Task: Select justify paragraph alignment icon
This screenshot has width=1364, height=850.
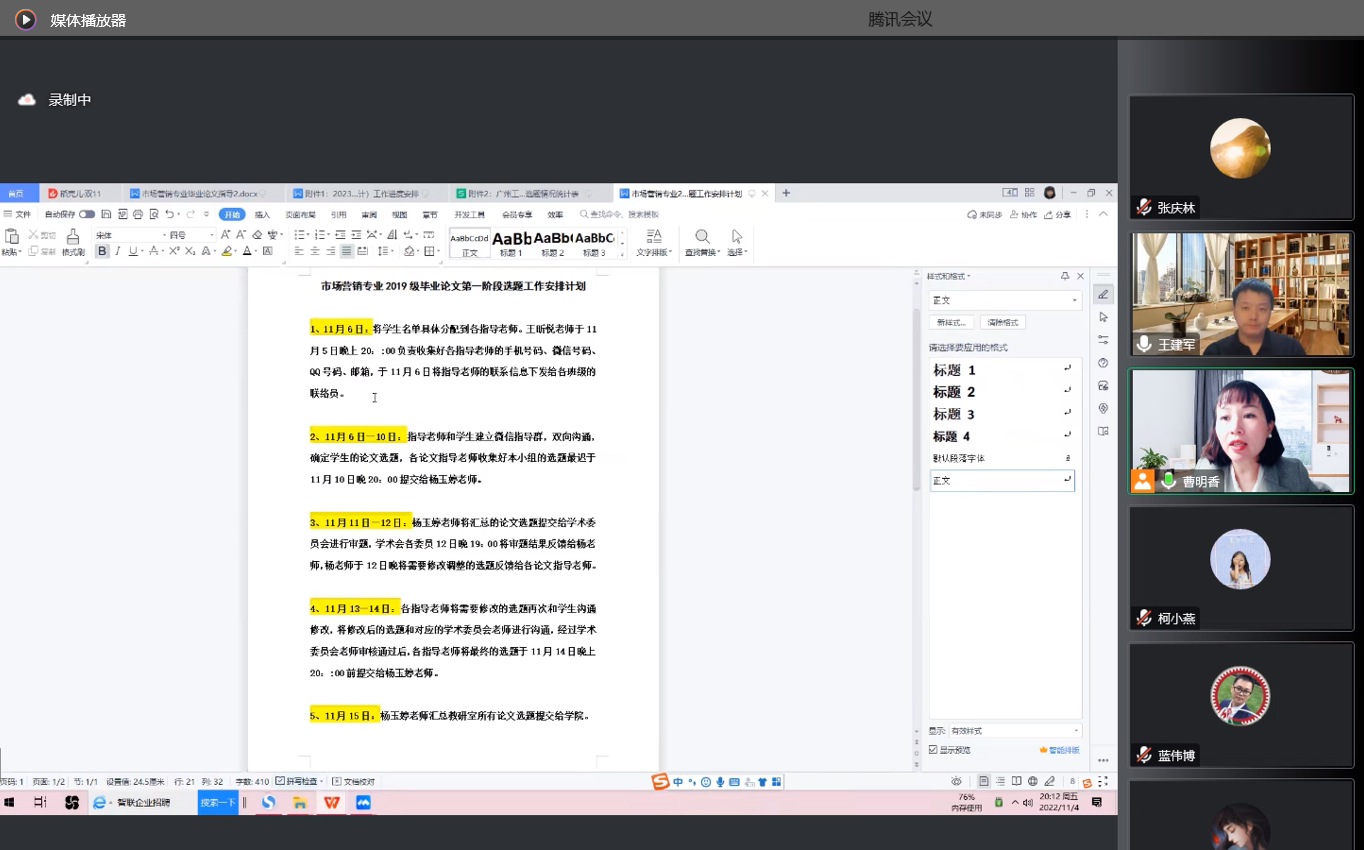Action: (x=346, y=251)
